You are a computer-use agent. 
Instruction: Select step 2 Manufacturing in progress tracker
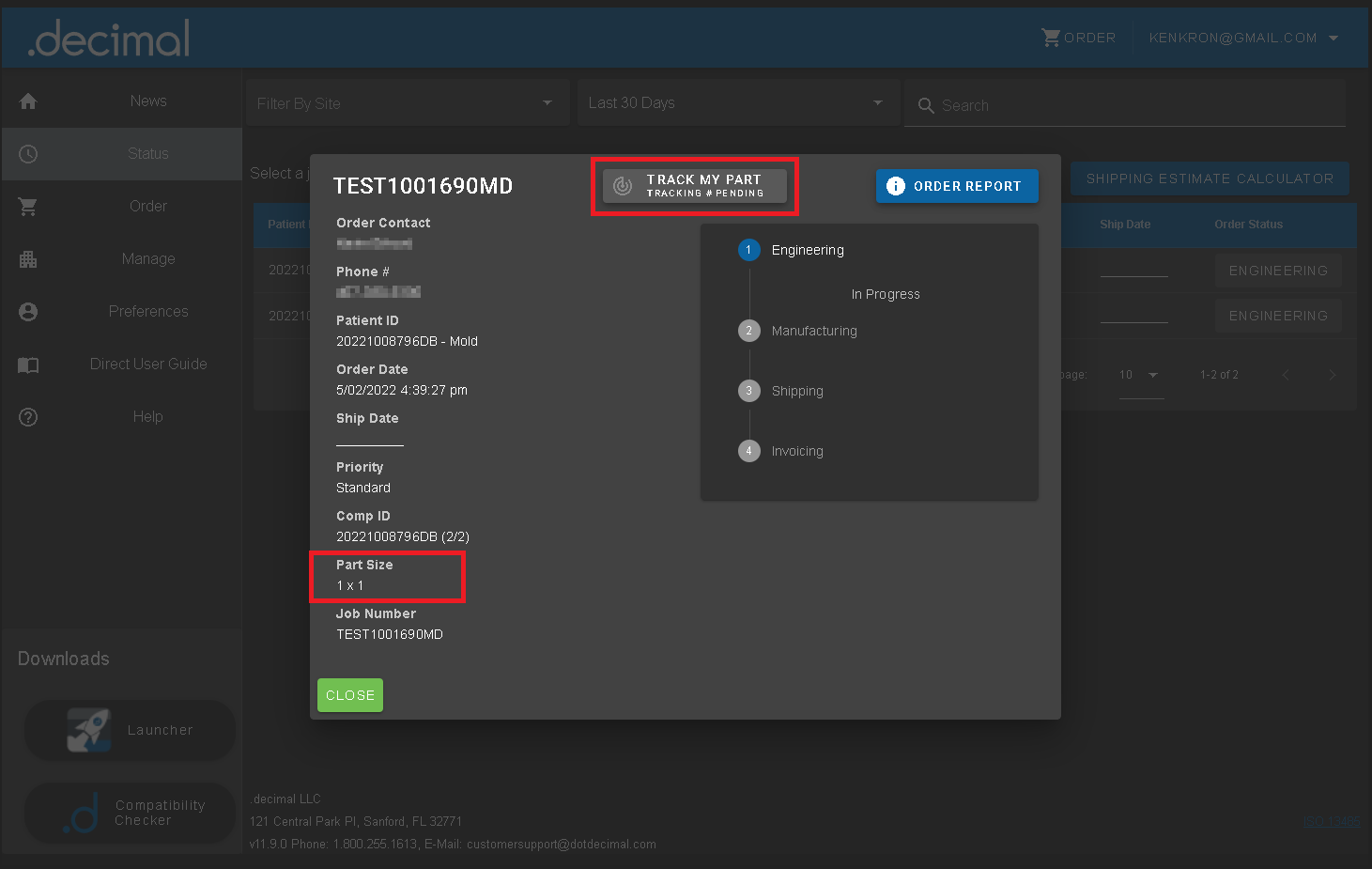click(813, 331)
